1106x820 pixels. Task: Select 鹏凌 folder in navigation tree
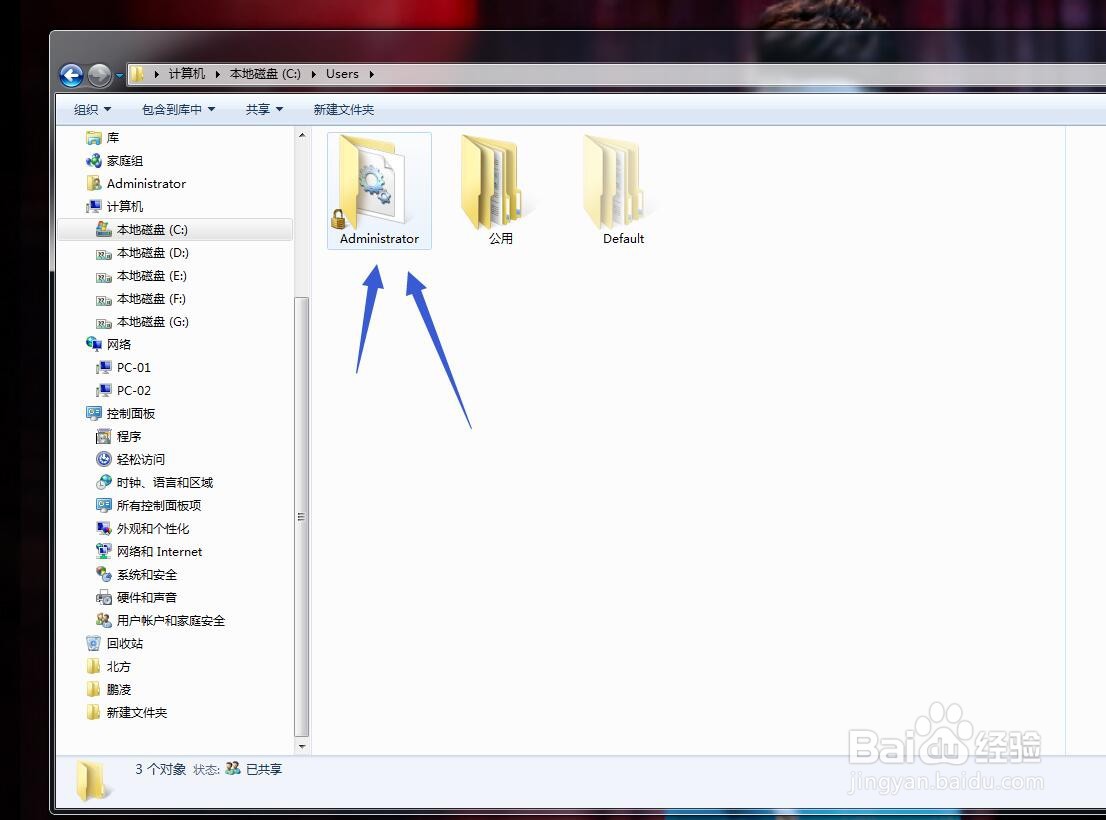click(x=109, y=690)
